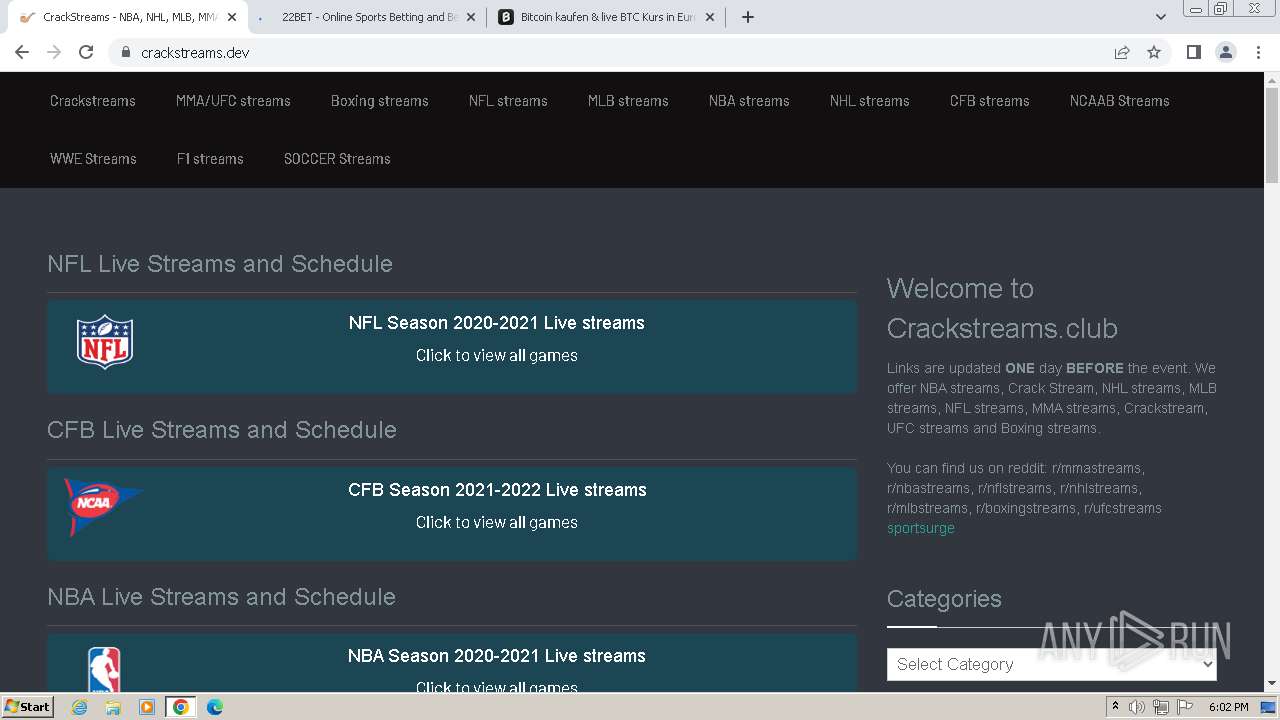Open Action Center flag icon
The image size is (1280, 720).
tap(1184, 707)
